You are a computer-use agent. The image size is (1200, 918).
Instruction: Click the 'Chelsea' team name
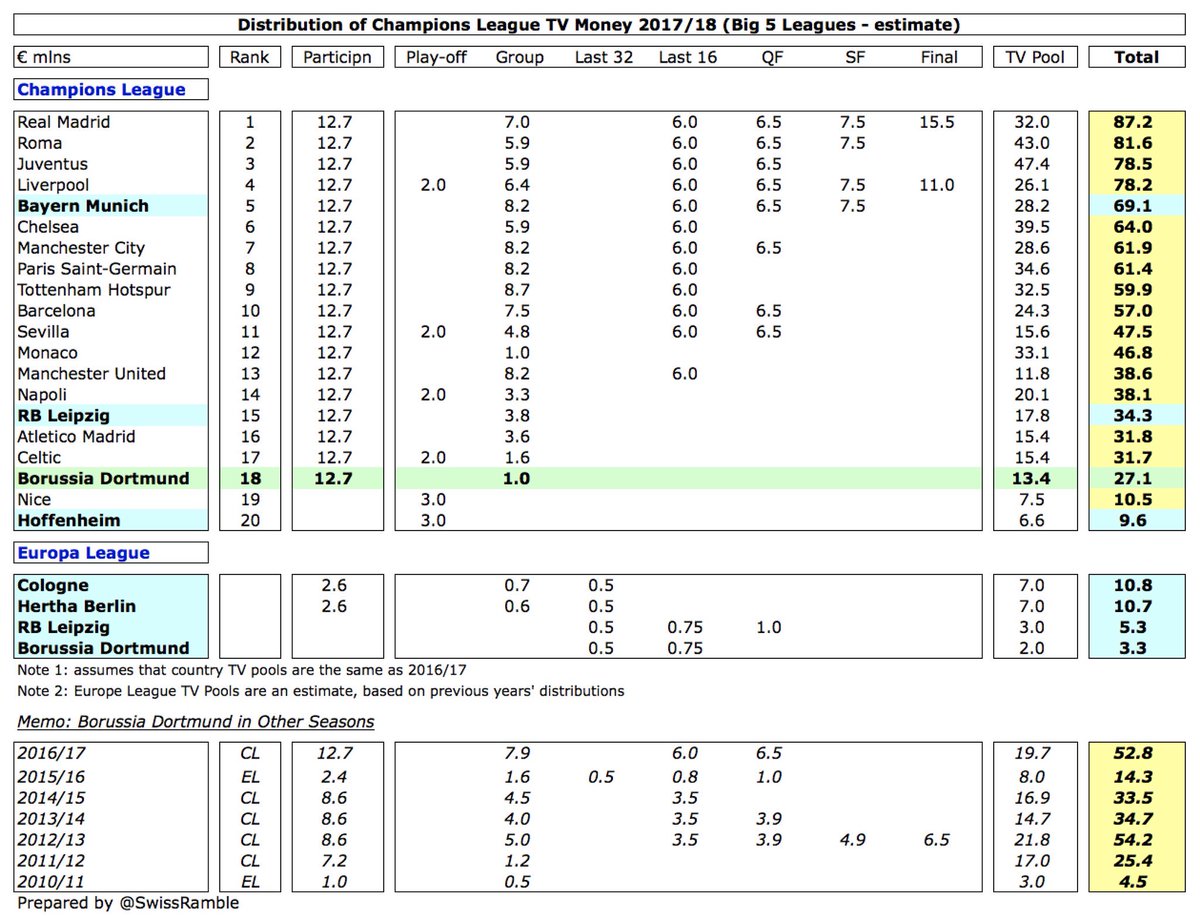tap(48, 227)
